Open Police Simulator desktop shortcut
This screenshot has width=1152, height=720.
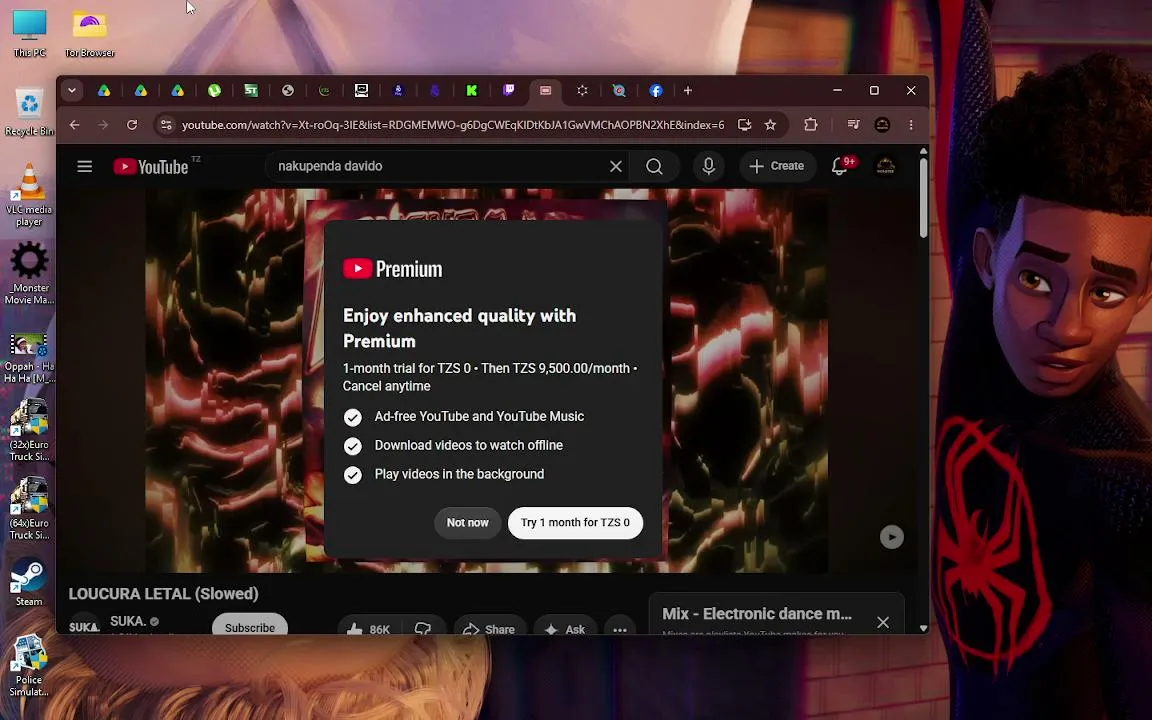[29, 665]
